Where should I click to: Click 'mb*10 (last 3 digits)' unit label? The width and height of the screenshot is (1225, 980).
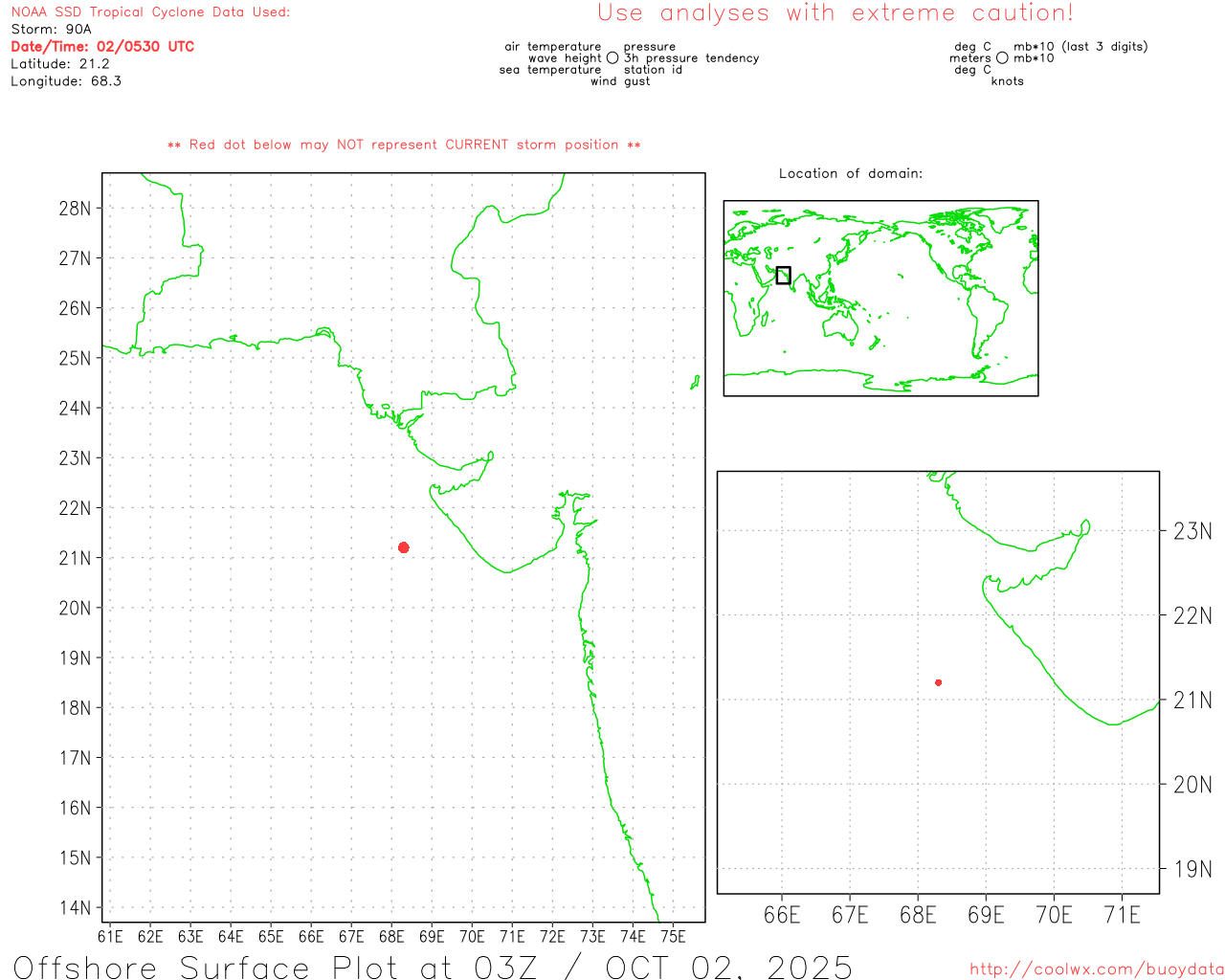(x=1080, y=47)
